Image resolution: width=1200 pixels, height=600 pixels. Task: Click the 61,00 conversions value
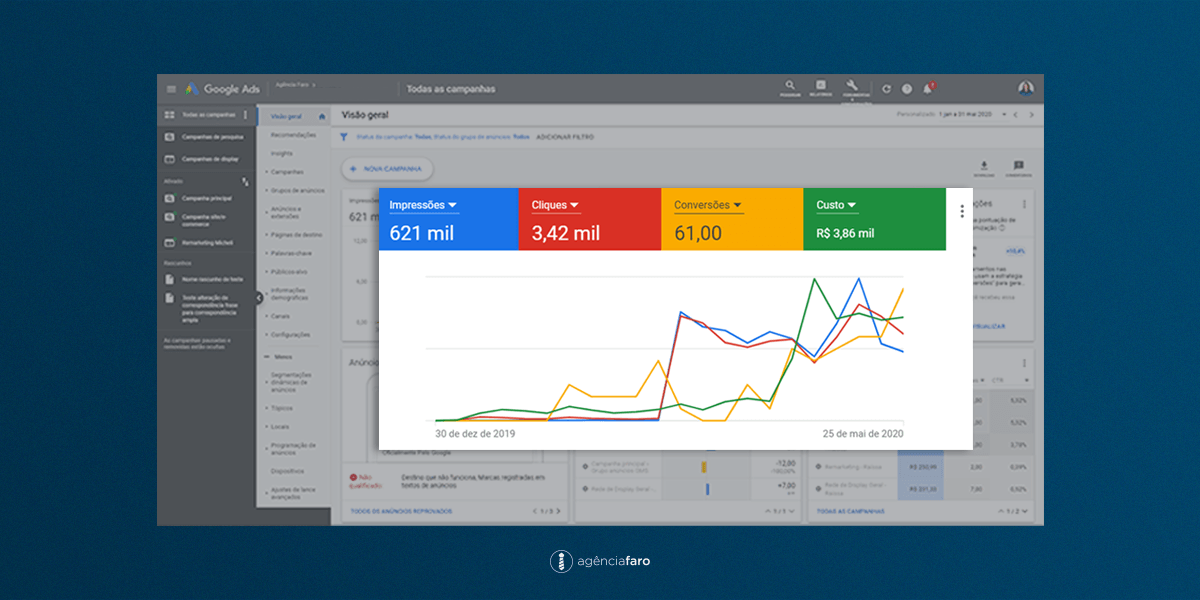(x=697, y=233)
